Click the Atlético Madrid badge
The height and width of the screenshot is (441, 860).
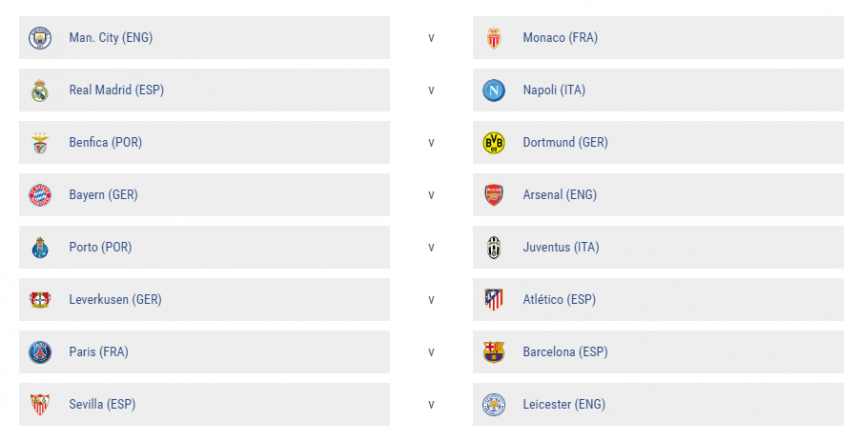pyautogui.click(x=494, y=299)
